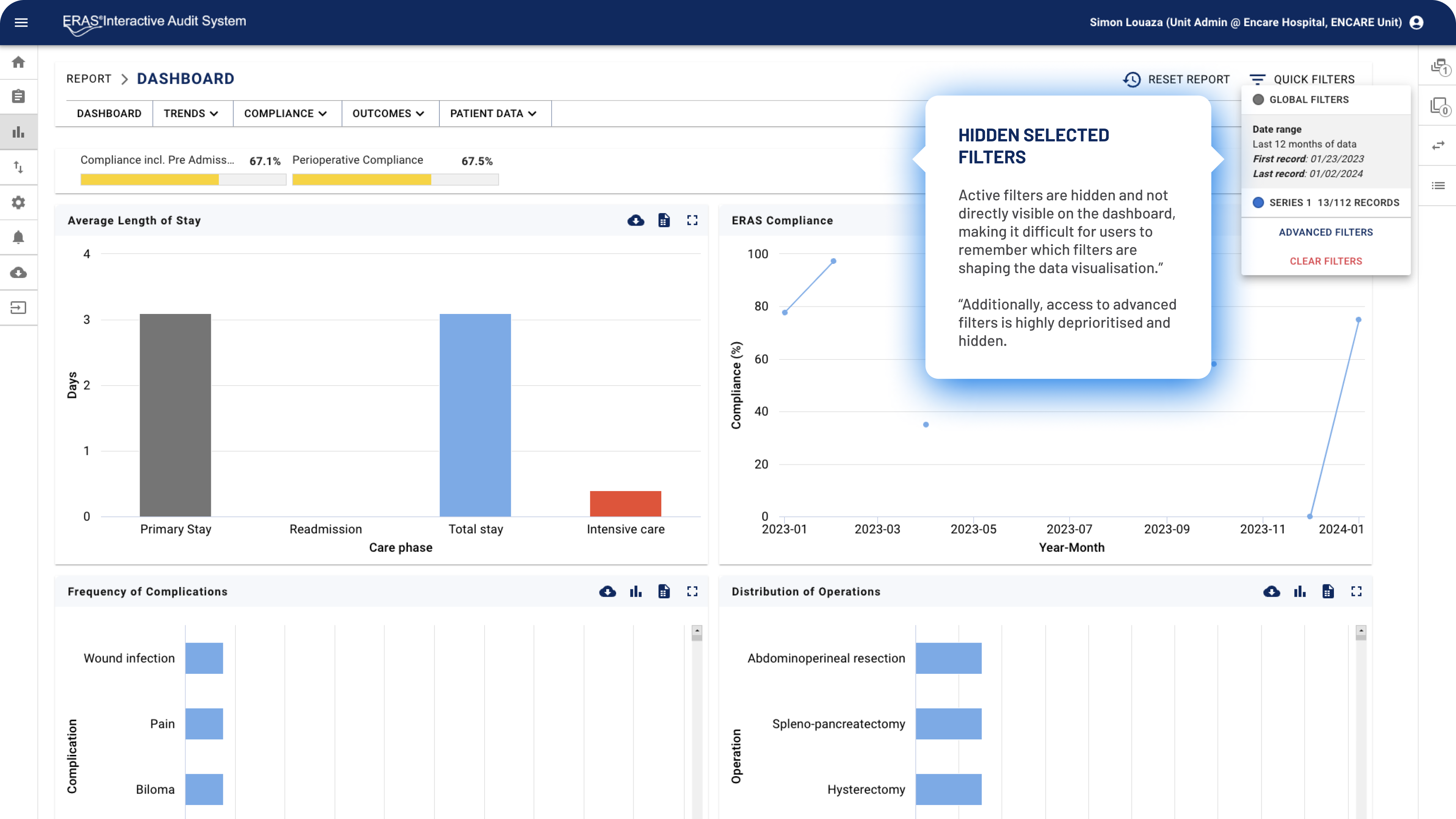Toggle Series 1 13/112 records indicator
1456x819 pixels.
[x=1258, y=202]
